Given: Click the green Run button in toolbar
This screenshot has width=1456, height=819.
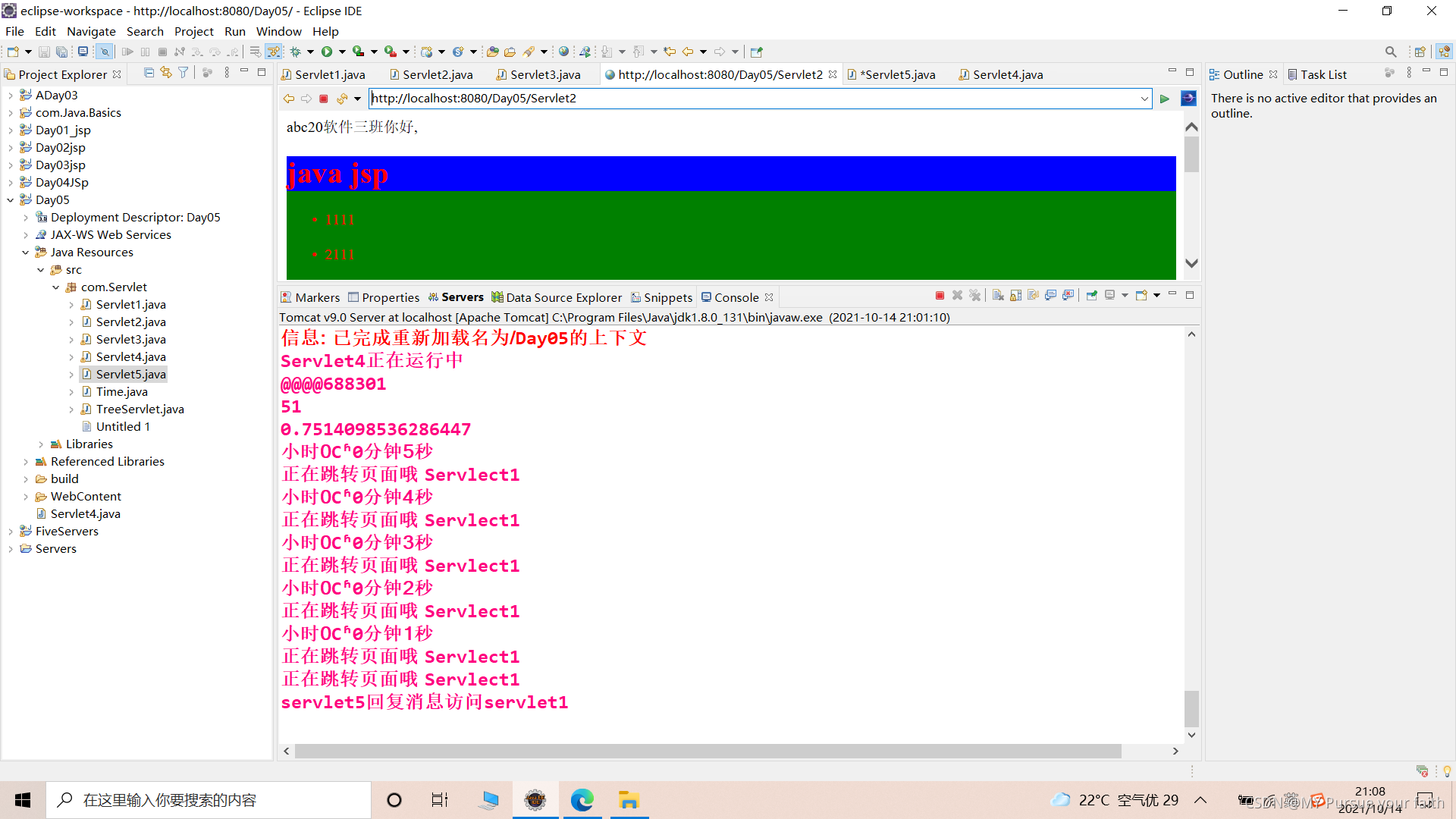Looking at the screenshot, I should pyautogui.click(x=327, y=52).
